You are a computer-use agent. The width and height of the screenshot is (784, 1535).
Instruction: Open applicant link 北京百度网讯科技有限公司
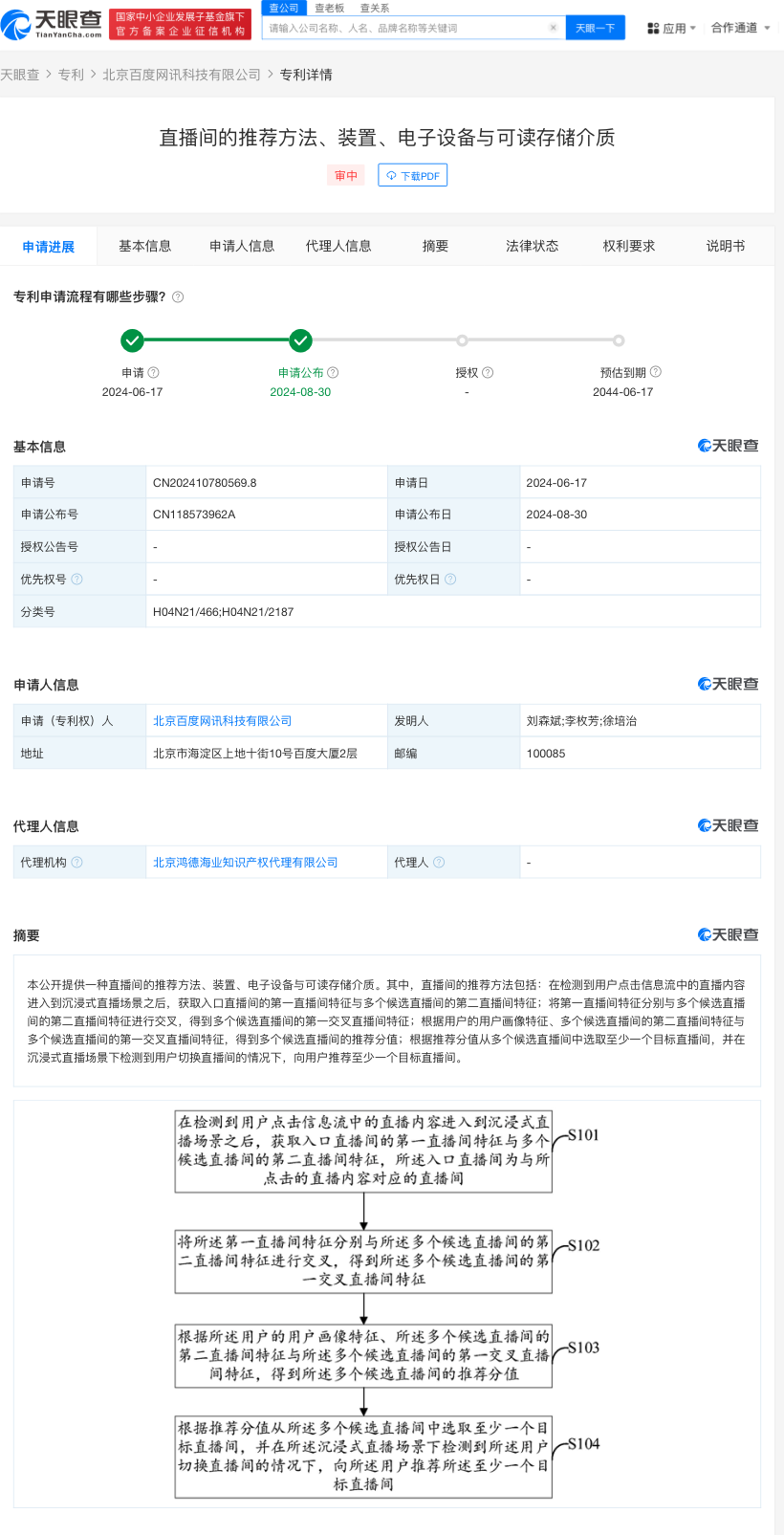[223, 721]
